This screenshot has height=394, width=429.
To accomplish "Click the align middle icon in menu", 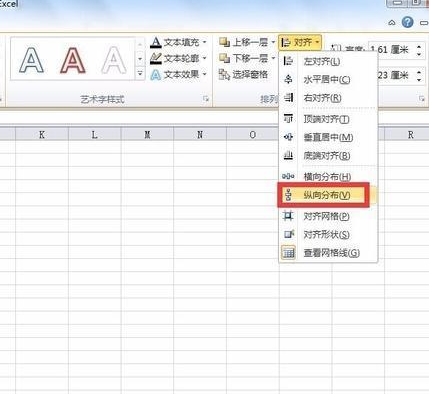I will pos(288,137).
